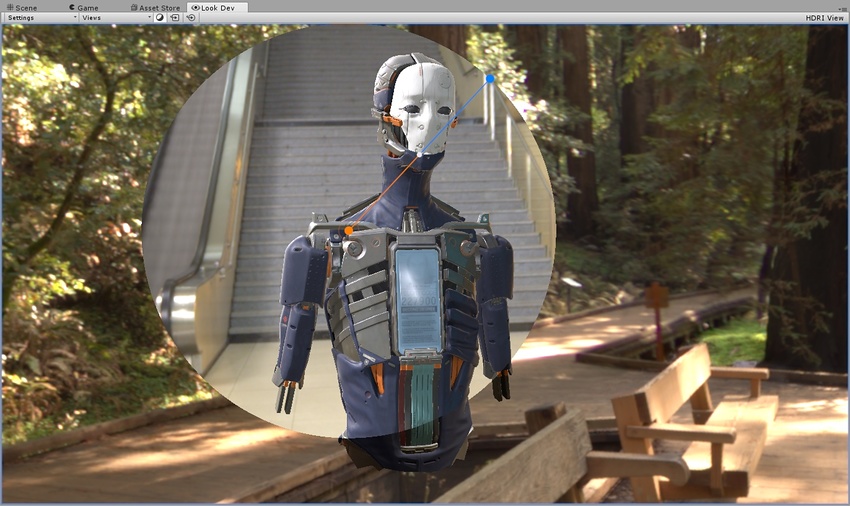Open the Settings dropdown
The image size is (850, 506).
pyautogui.click(x=40, y=18)
